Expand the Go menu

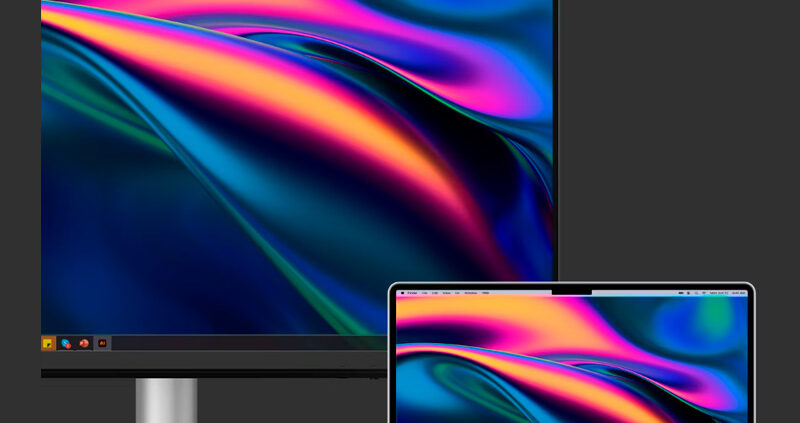click(455, 293)
